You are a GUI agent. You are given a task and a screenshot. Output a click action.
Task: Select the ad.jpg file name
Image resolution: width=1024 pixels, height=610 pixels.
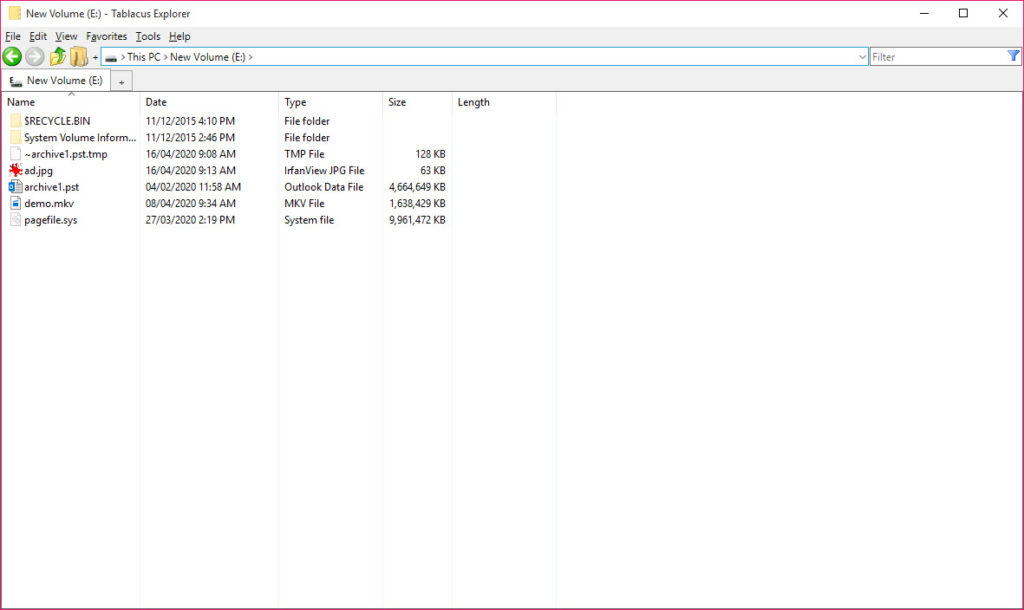(39, 170)
